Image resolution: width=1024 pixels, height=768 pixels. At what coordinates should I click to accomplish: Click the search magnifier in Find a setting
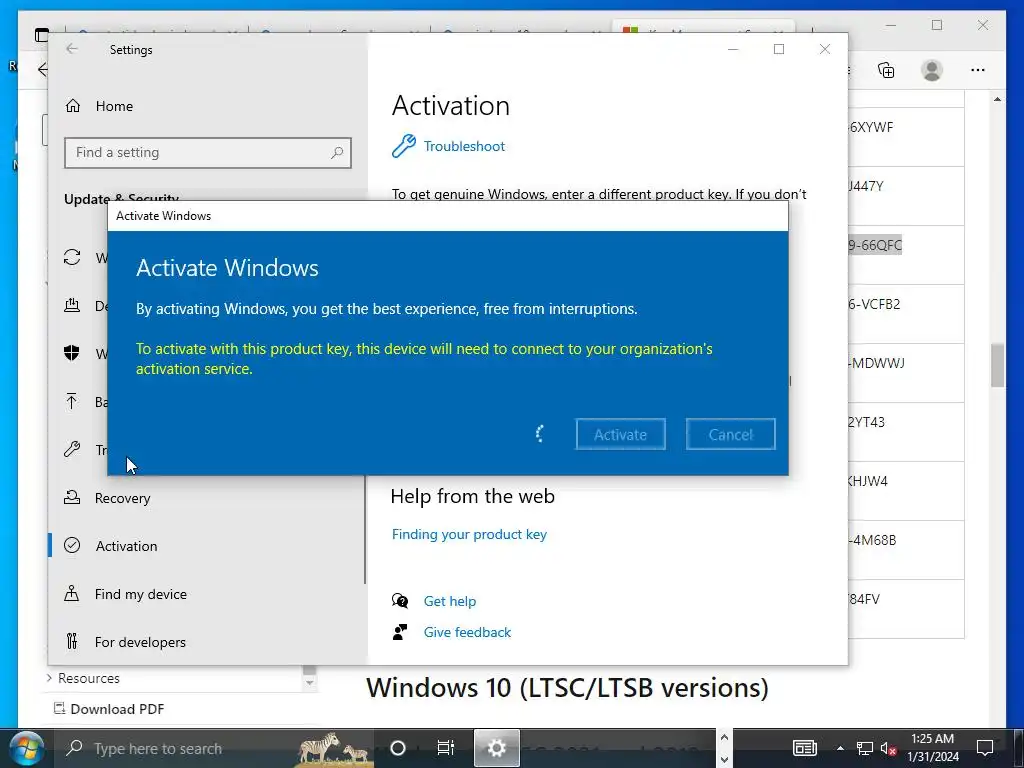click(337, 153)
